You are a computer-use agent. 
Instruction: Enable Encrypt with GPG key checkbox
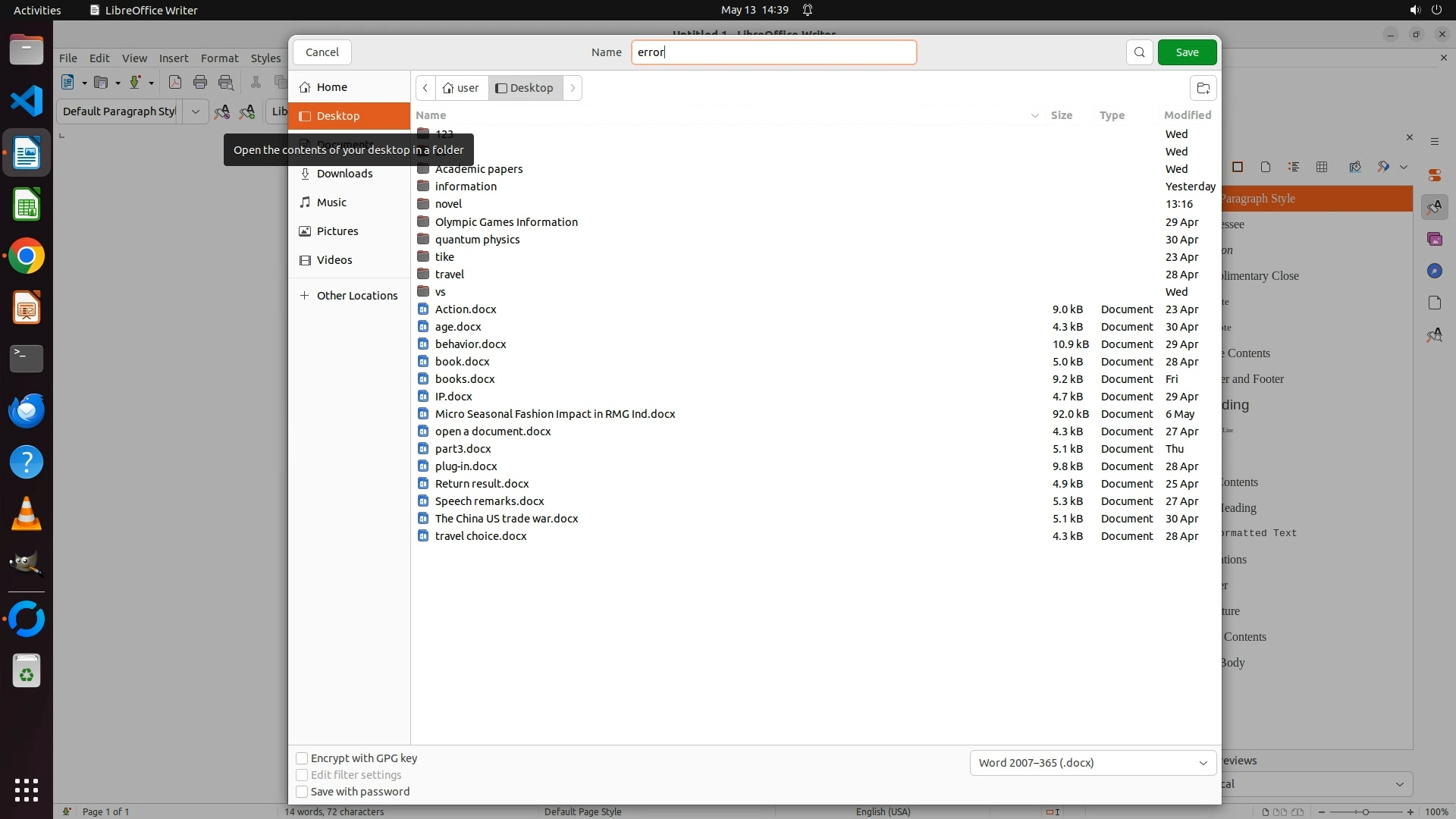coord(302,758)
